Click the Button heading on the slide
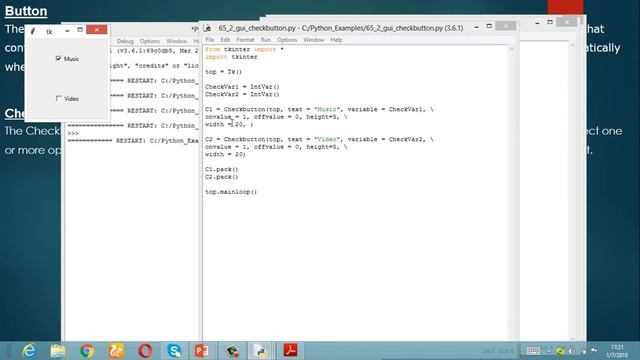This screenshot has width=640, height=360. pos(26,11)
